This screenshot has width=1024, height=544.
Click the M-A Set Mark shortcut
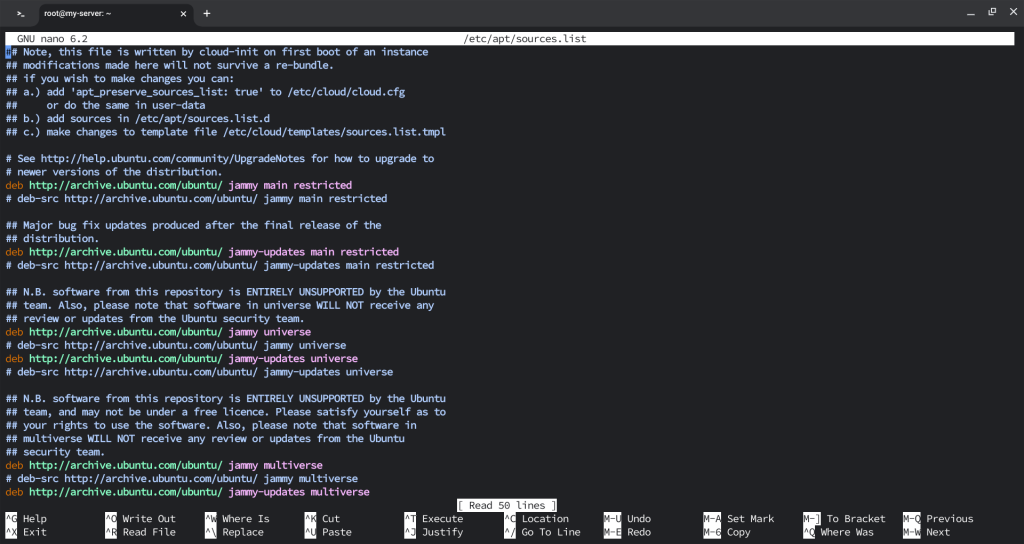(x=739, y=519)
